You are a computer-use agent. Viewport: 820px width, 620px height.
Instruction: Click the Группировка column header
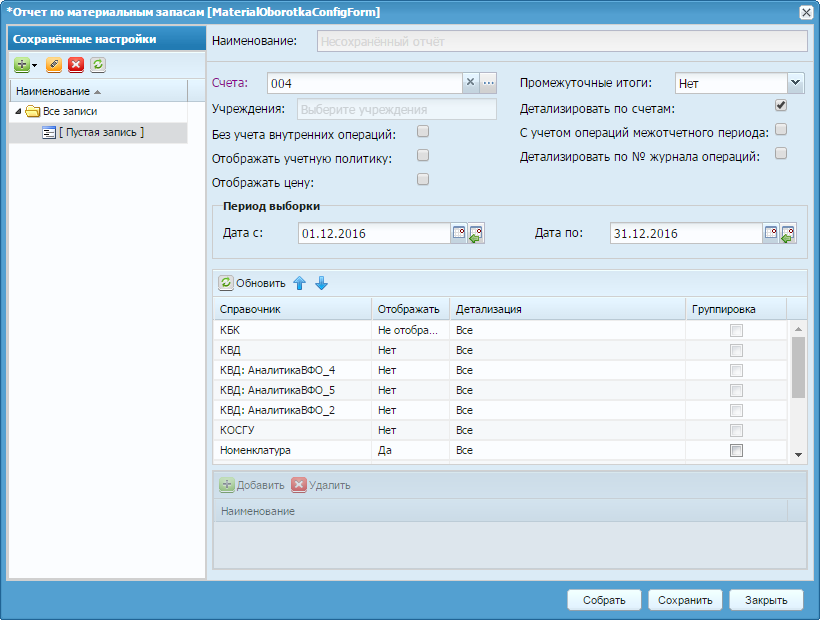(x=736, y=309)
